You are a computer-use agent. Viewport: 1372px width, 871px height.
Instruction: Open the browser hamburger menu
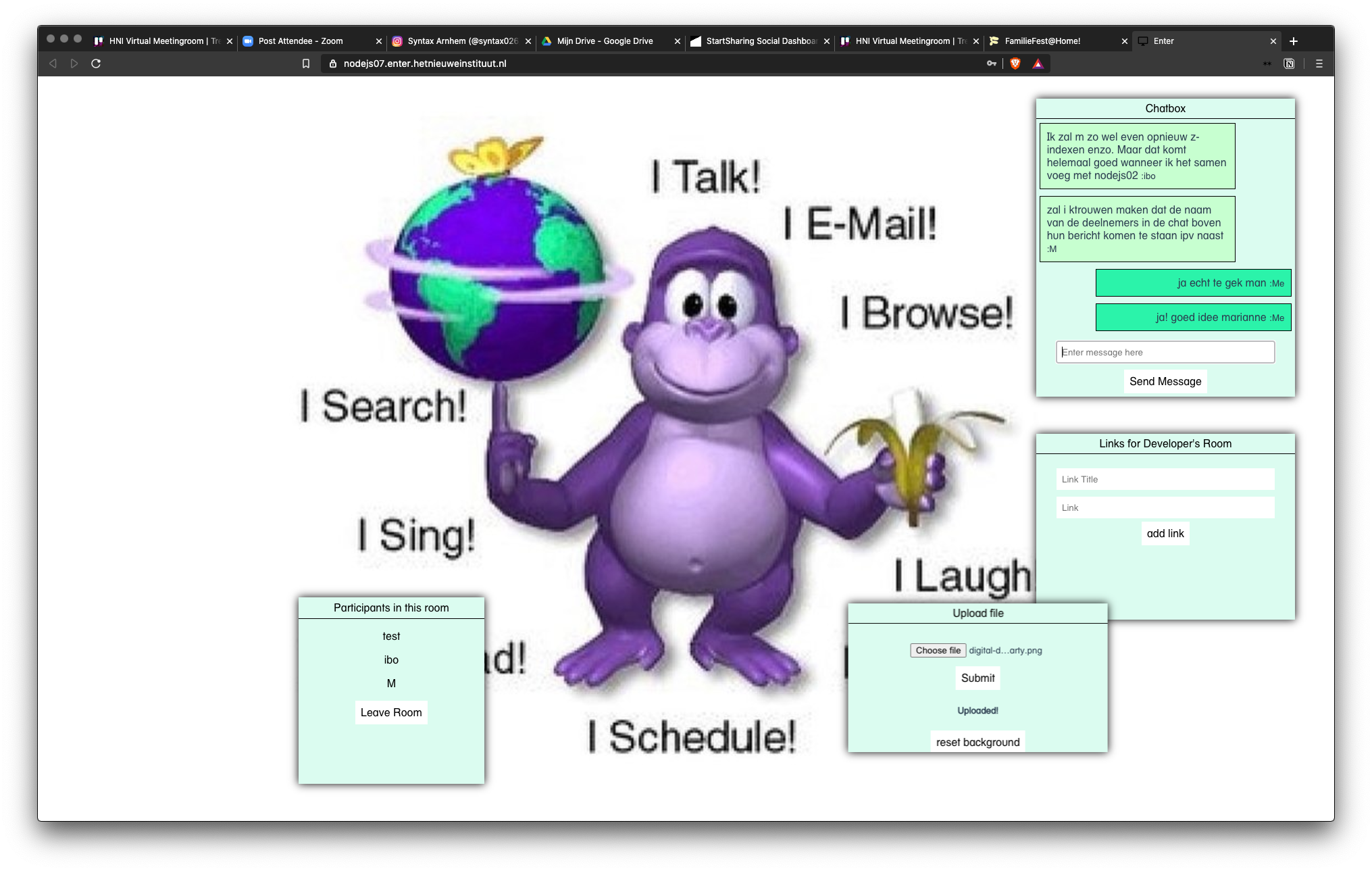point(1319,64)
